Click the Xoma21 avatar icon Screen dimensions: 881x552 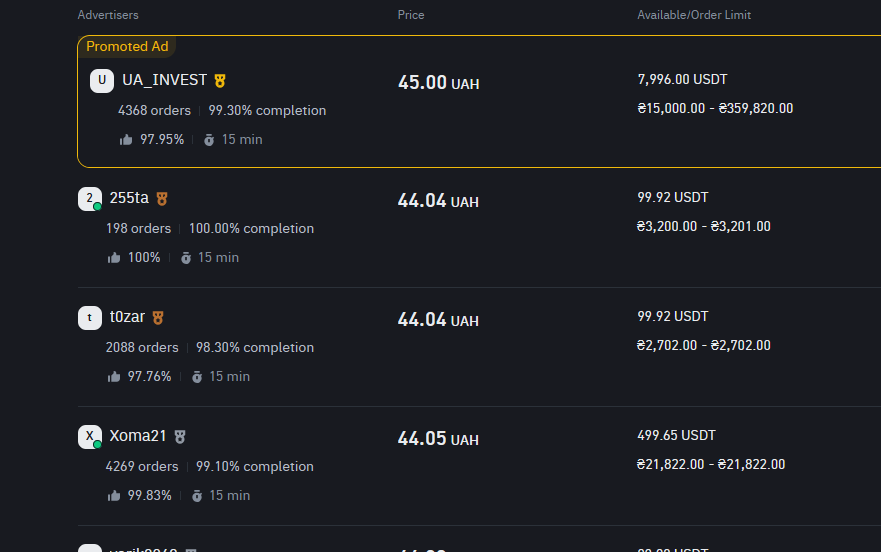(x=90, y=437)
